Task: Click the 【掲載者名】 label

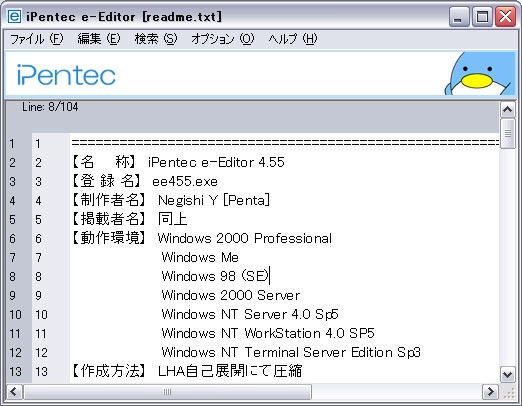Action: click(x=109, y=219)
